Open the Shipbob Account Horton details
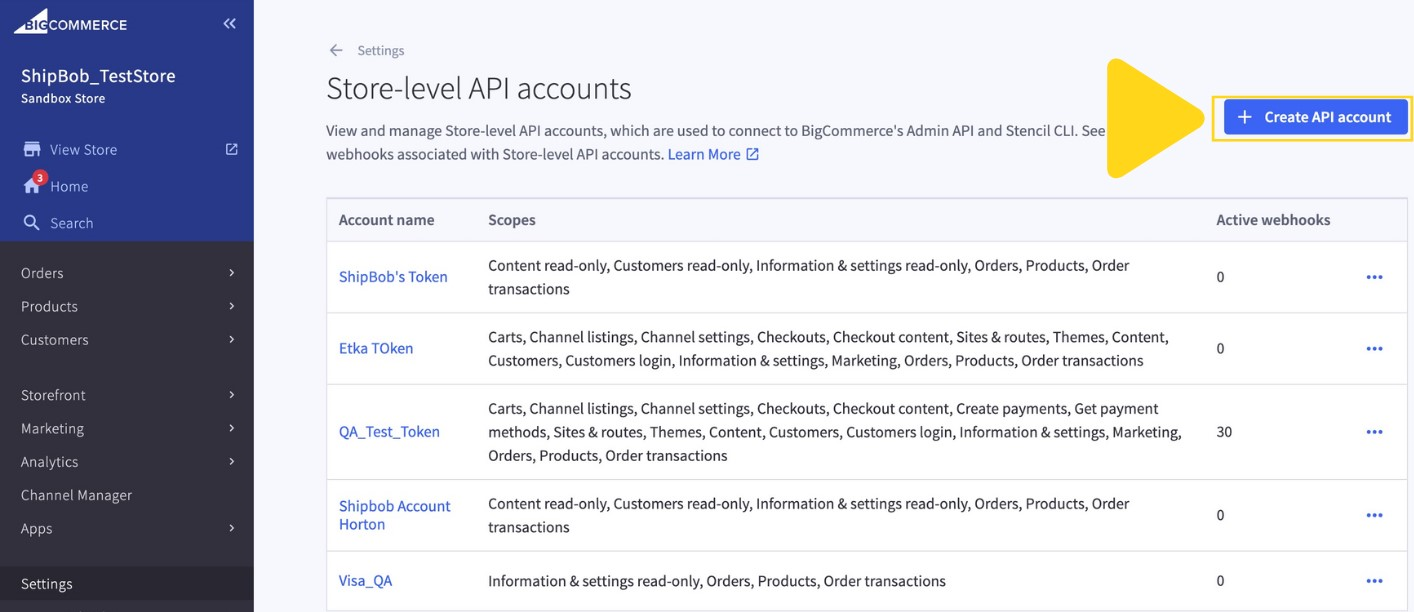This screenshot has width=1414, height=612. 394,514
